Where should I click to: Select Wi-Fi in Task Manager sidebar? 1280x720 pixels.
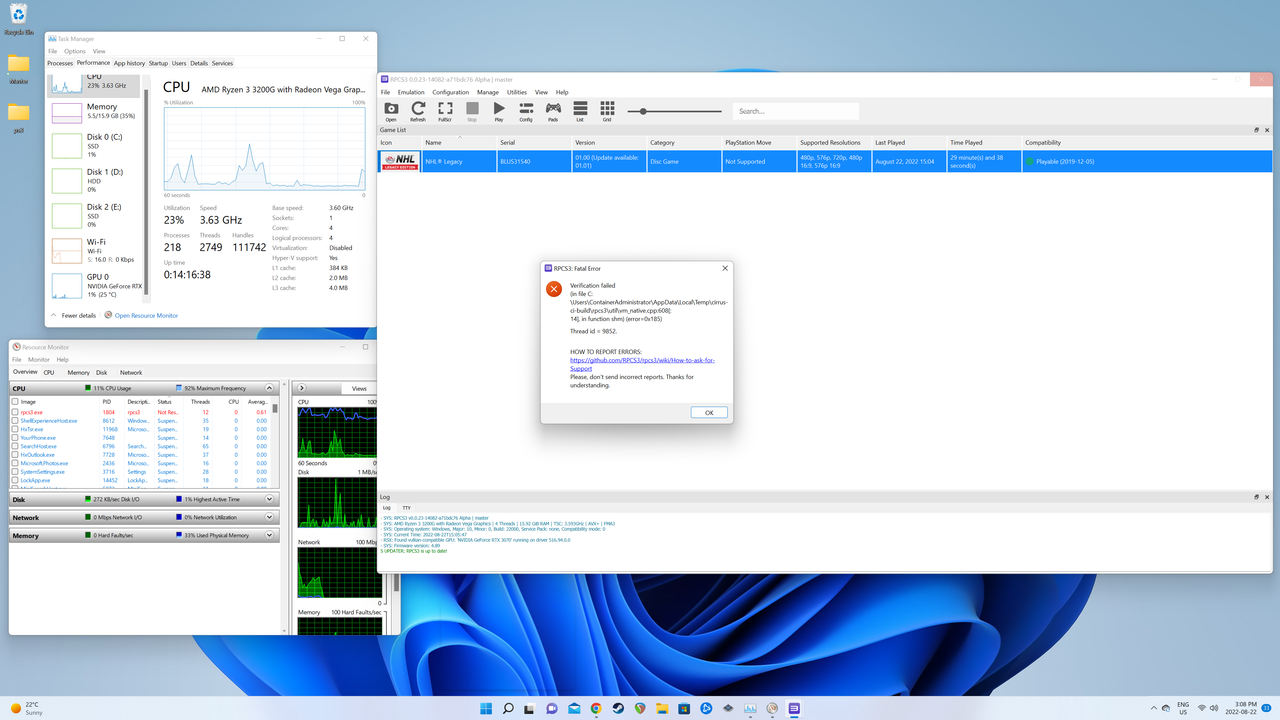pos(96,251)
